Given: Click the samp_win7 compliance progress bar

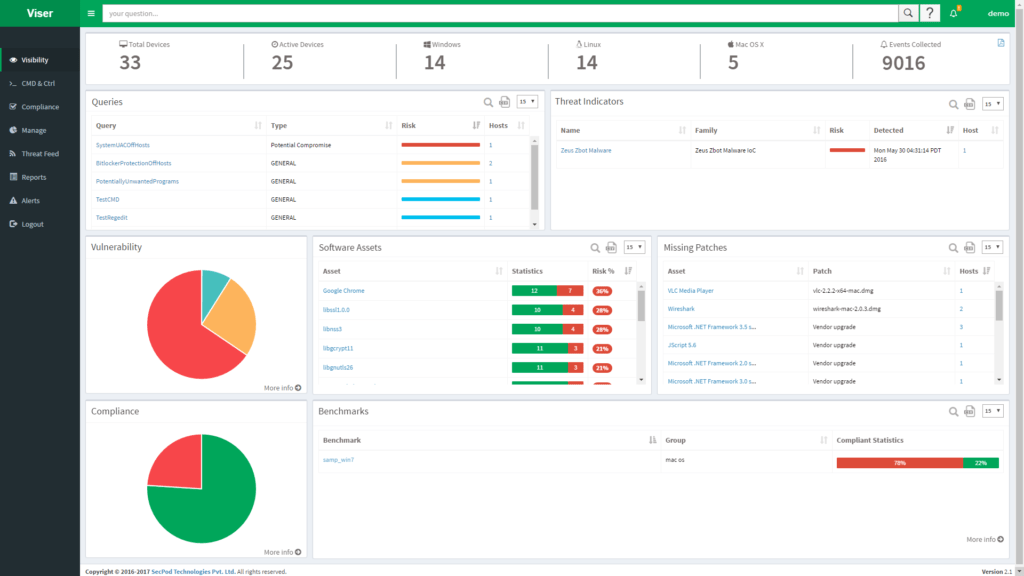Looking at the screenshot, I should [x=917, y=463].
